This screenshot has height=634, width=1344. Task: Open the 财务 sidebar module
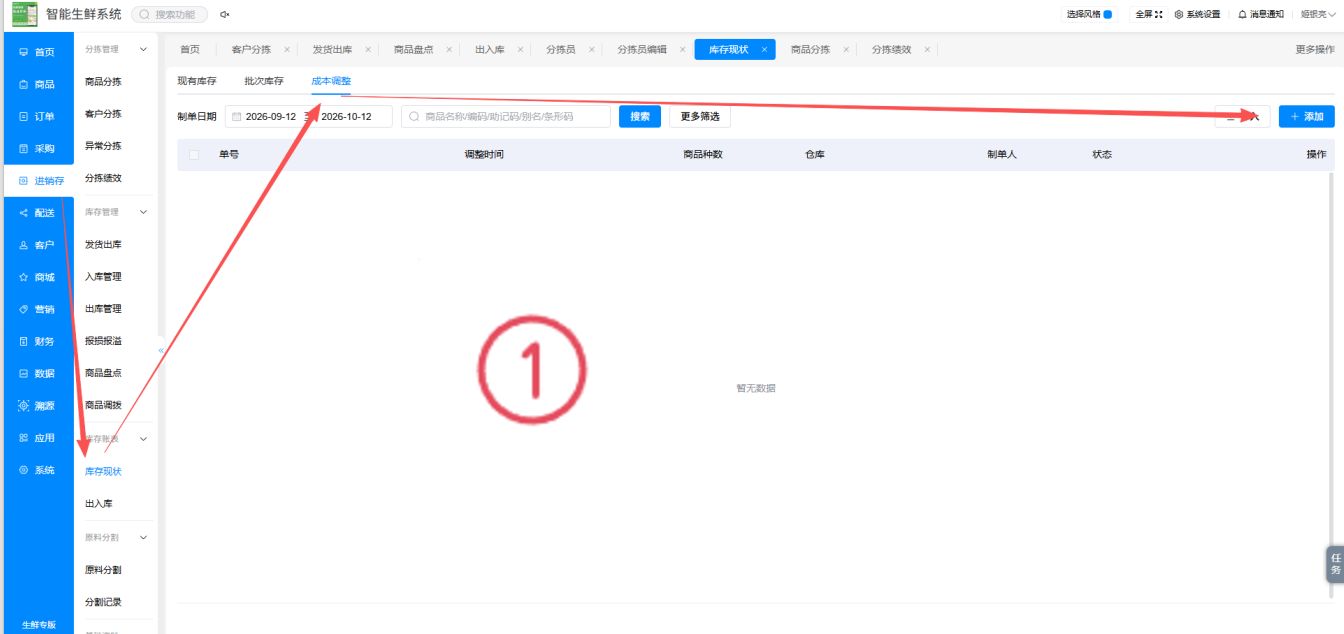tap(37, 341)
